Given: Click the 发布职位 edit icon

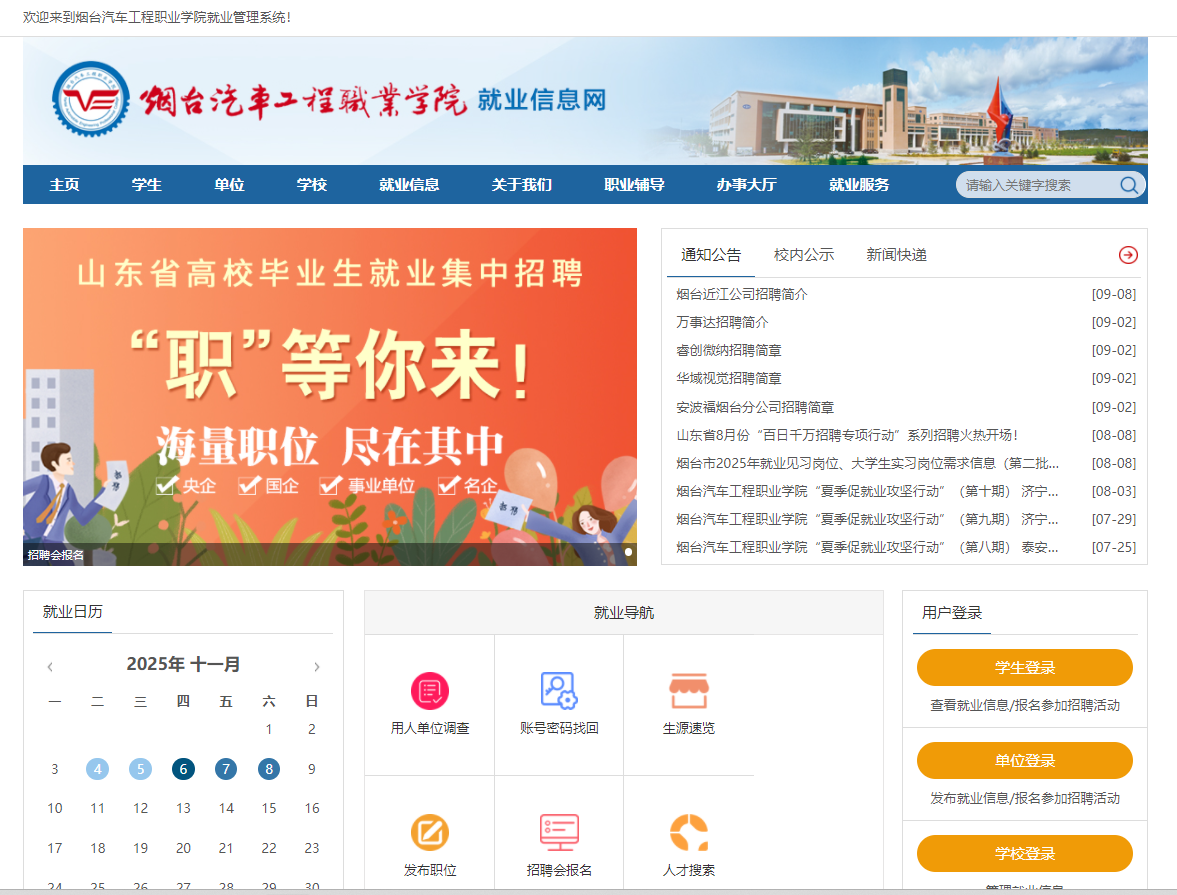Looking at the screenshot, I should pos(430,832).
